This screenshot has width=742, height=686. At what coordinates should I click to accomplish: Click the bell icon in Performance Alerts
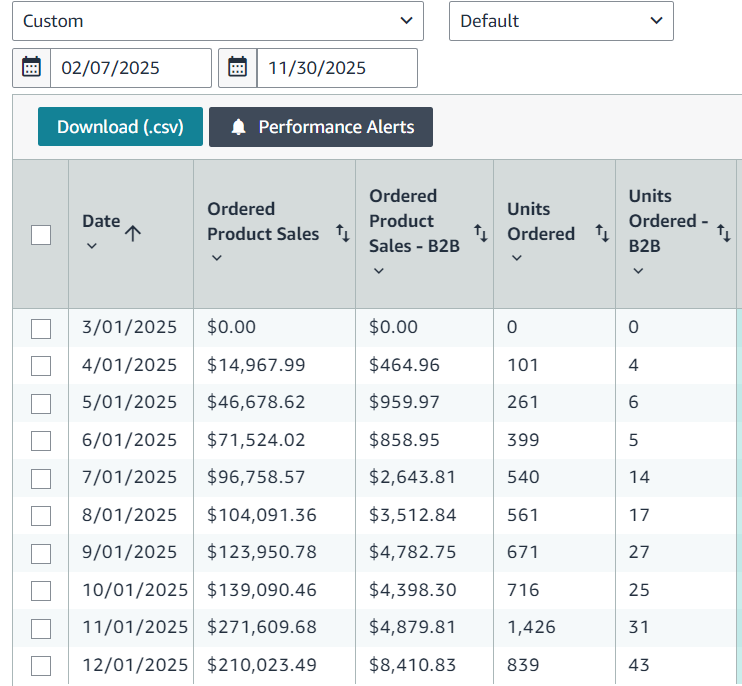click(238, 127)
